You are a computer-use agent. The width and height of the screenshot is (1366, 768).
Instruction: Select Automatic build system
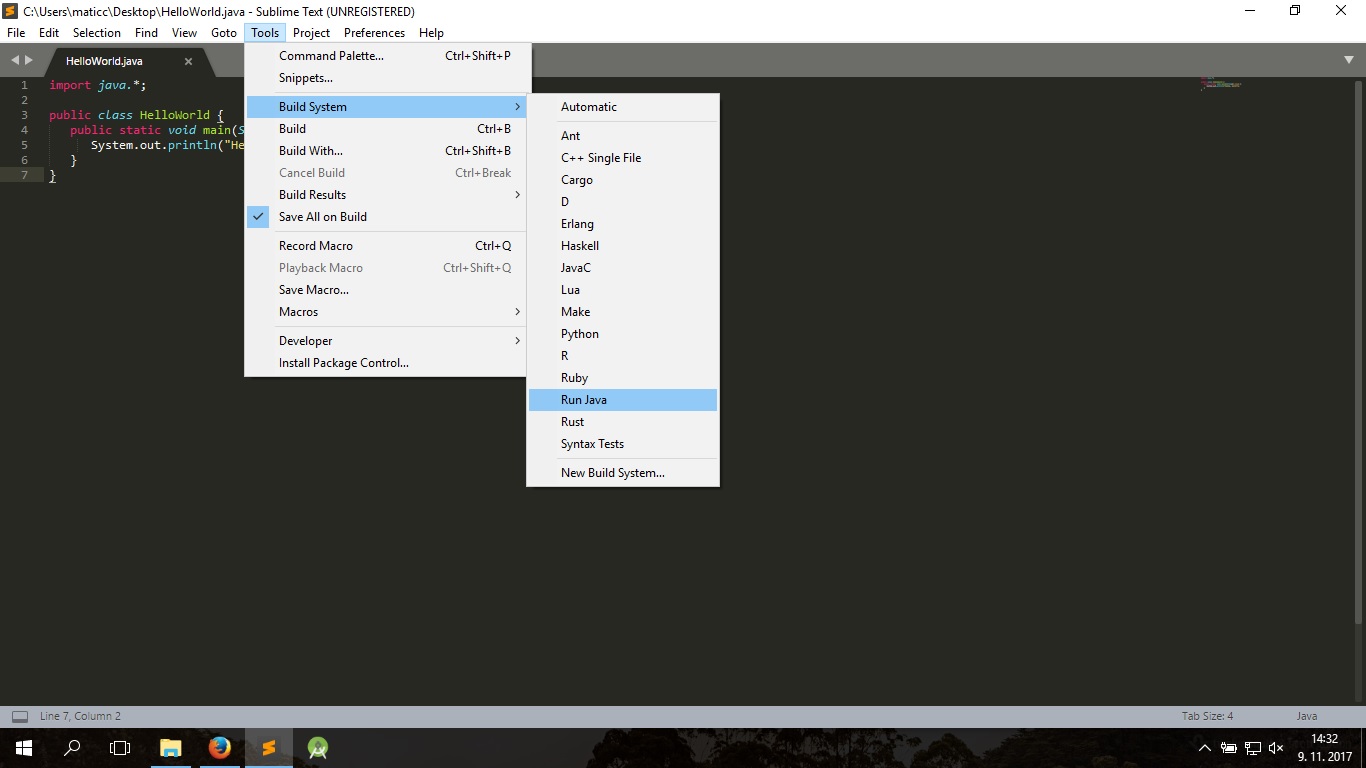pos(623,107)
